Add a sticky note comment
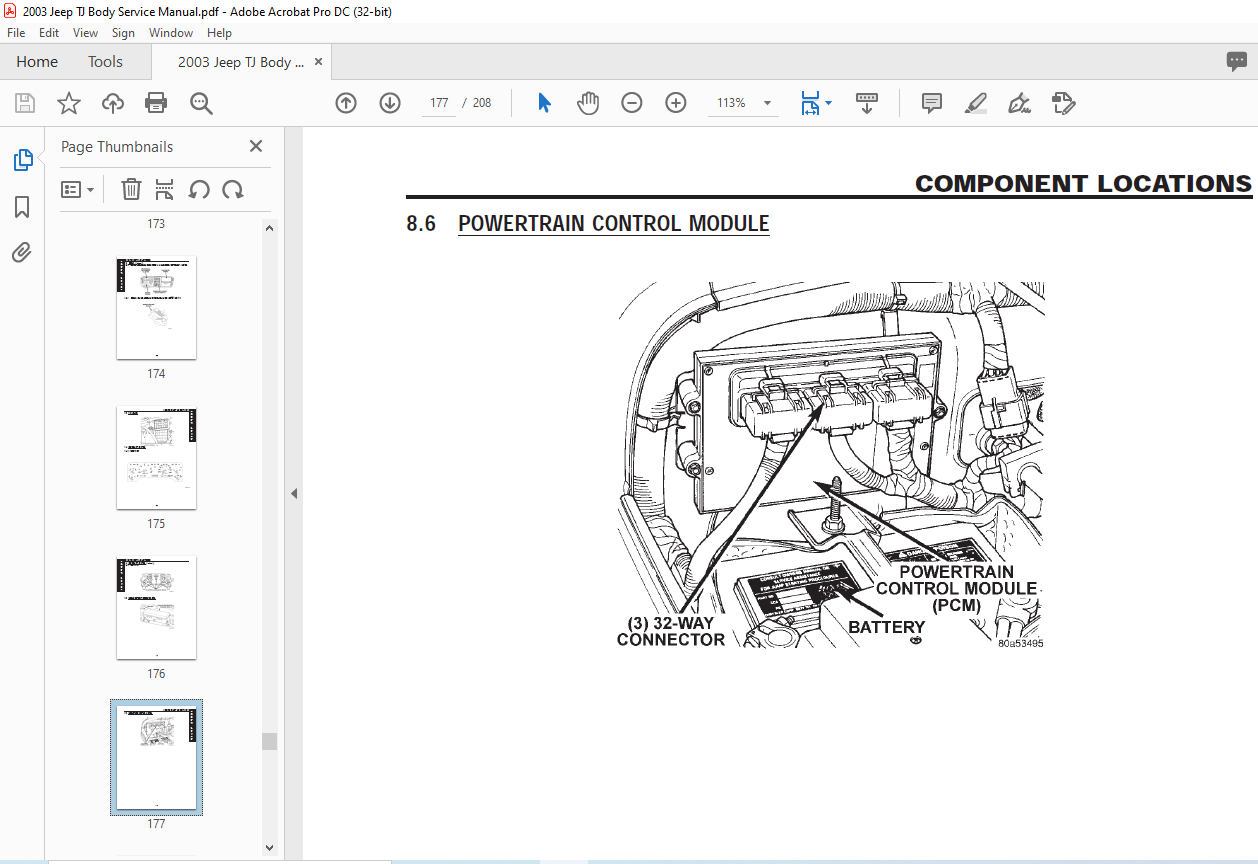This screenshot has height=864, width=1258. [932, 103]
